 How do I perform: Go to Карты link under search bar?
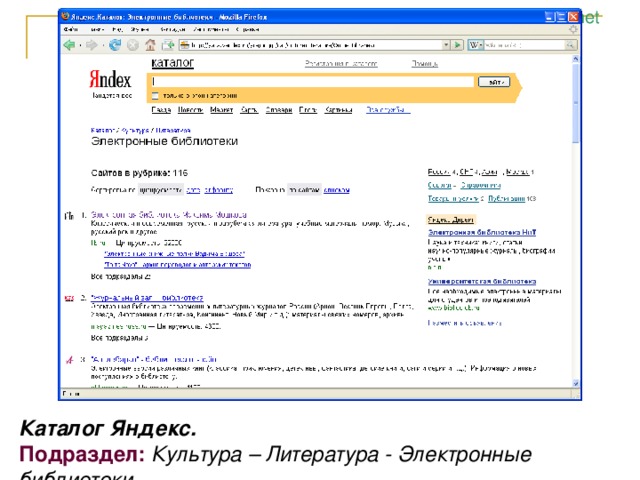tap(249, 110)
